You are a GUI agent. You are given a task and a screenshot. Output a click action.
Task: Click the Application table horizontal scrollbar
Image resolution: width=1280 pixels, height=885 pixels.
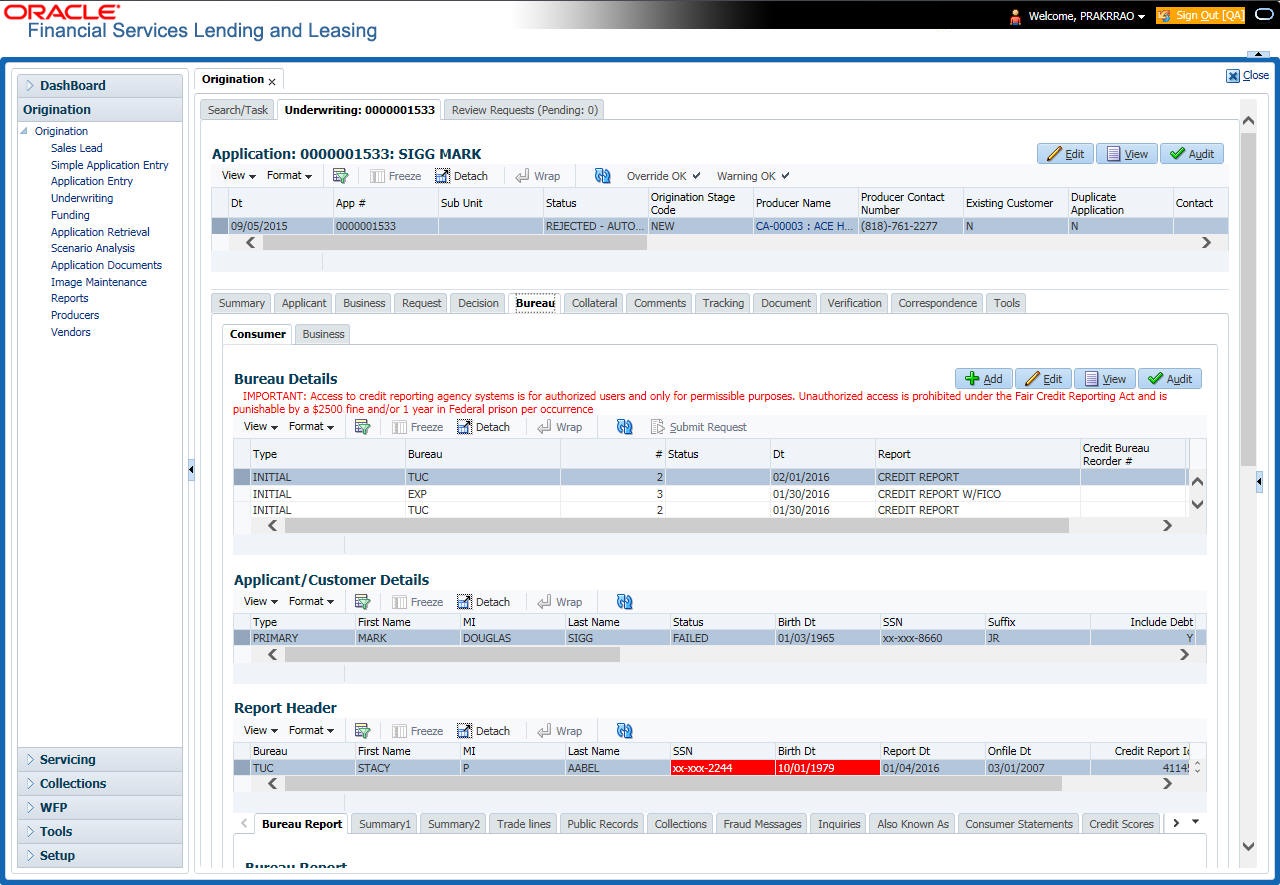[x=455, y=242]
